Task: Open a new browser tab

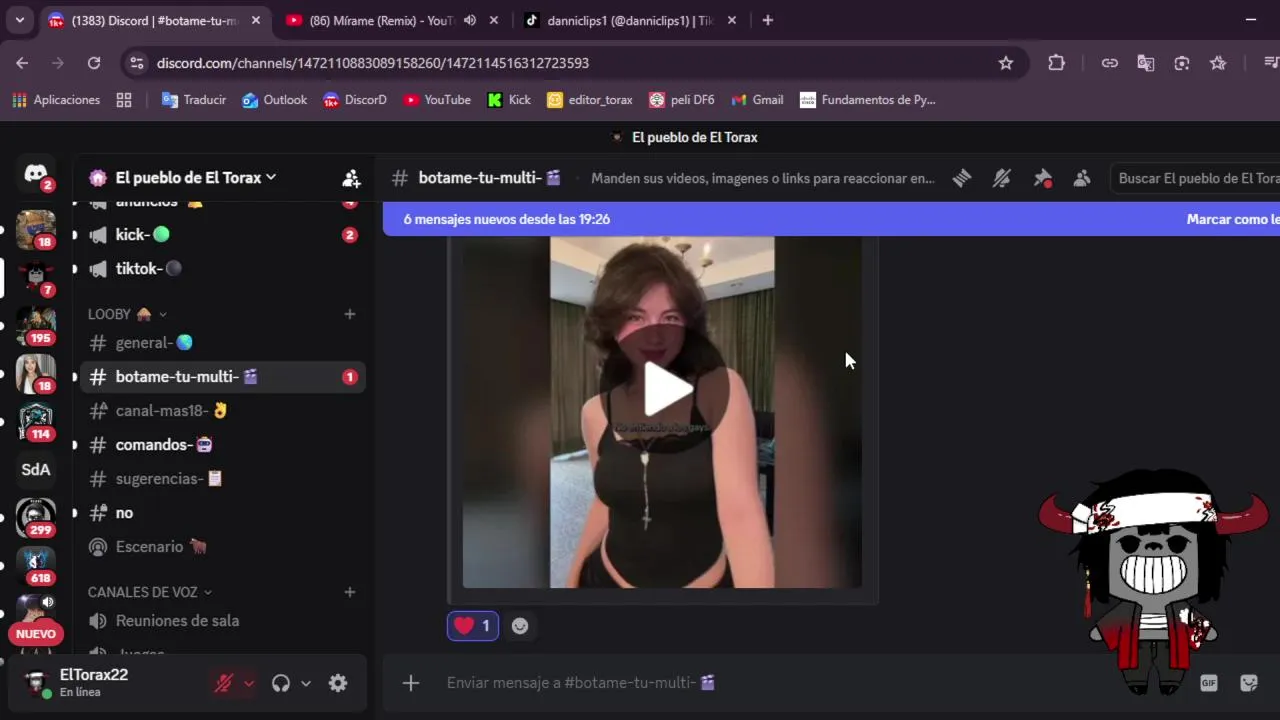Action: point(767,20)
